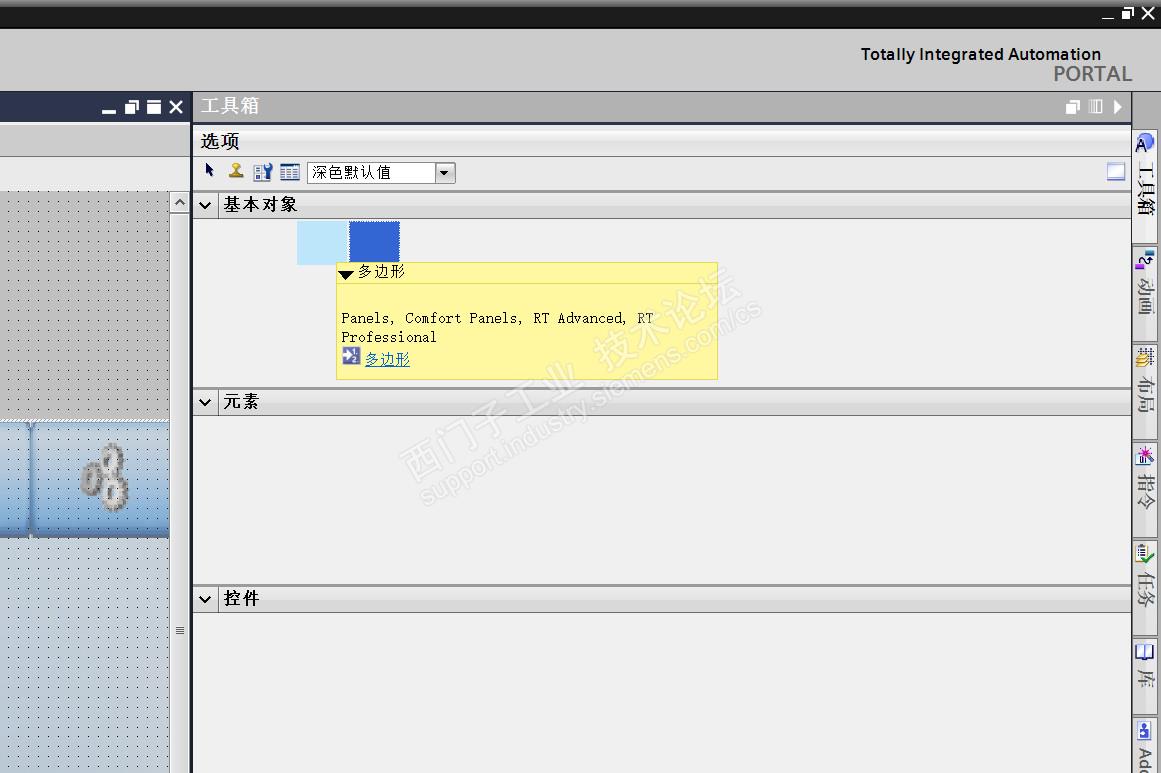Click the 控件 section title
Image resolution: width=1161 pixels, height=773 pixels.
pos(241,599)
